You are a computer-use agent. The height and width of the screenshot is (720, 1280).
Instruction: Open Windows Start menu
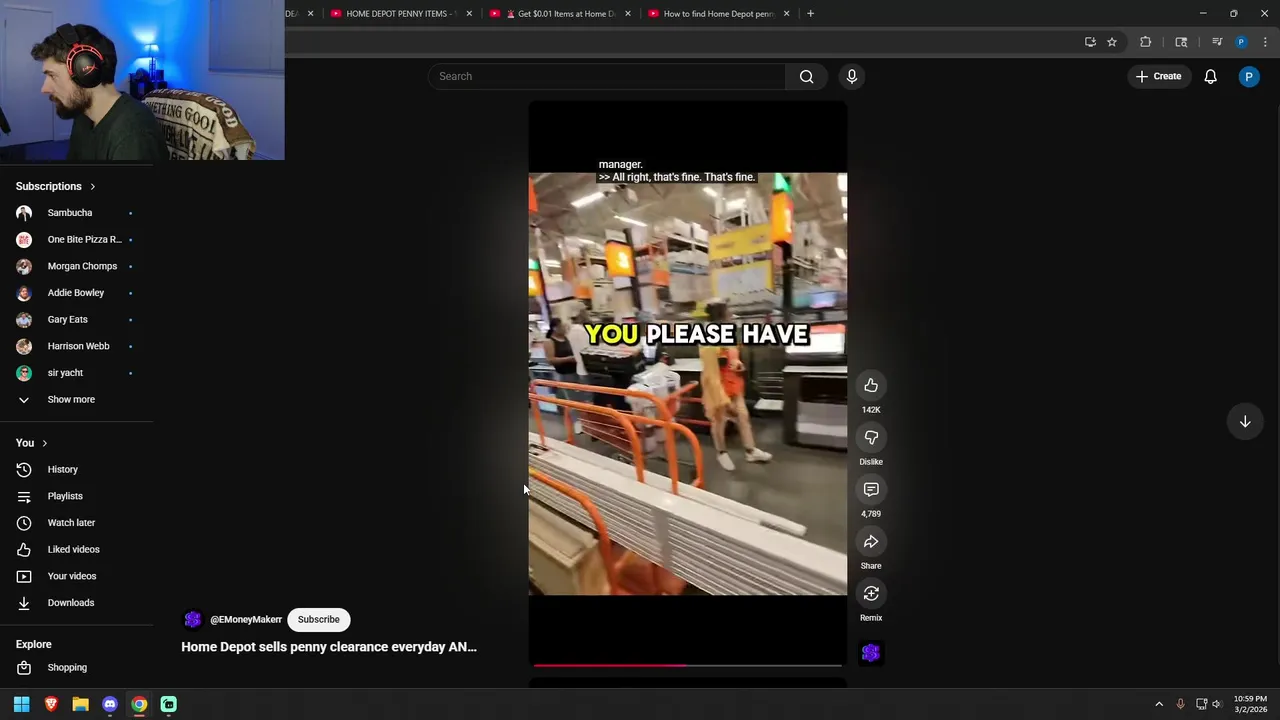[22, 704]
